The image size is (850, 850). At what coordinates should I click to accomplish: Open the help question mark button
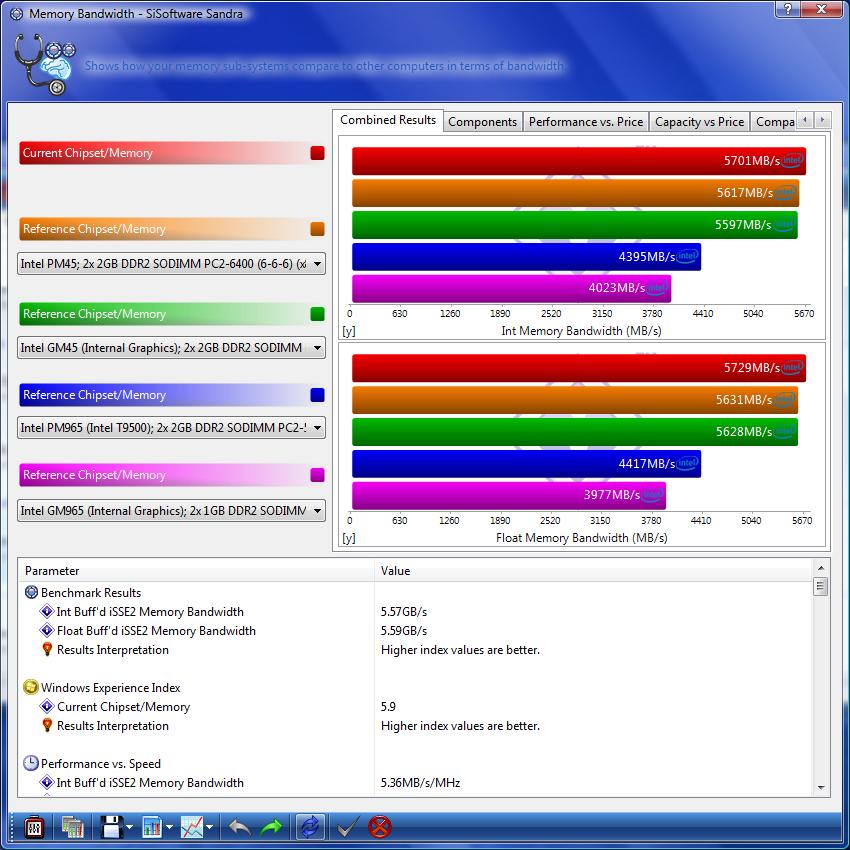point(787,8)
